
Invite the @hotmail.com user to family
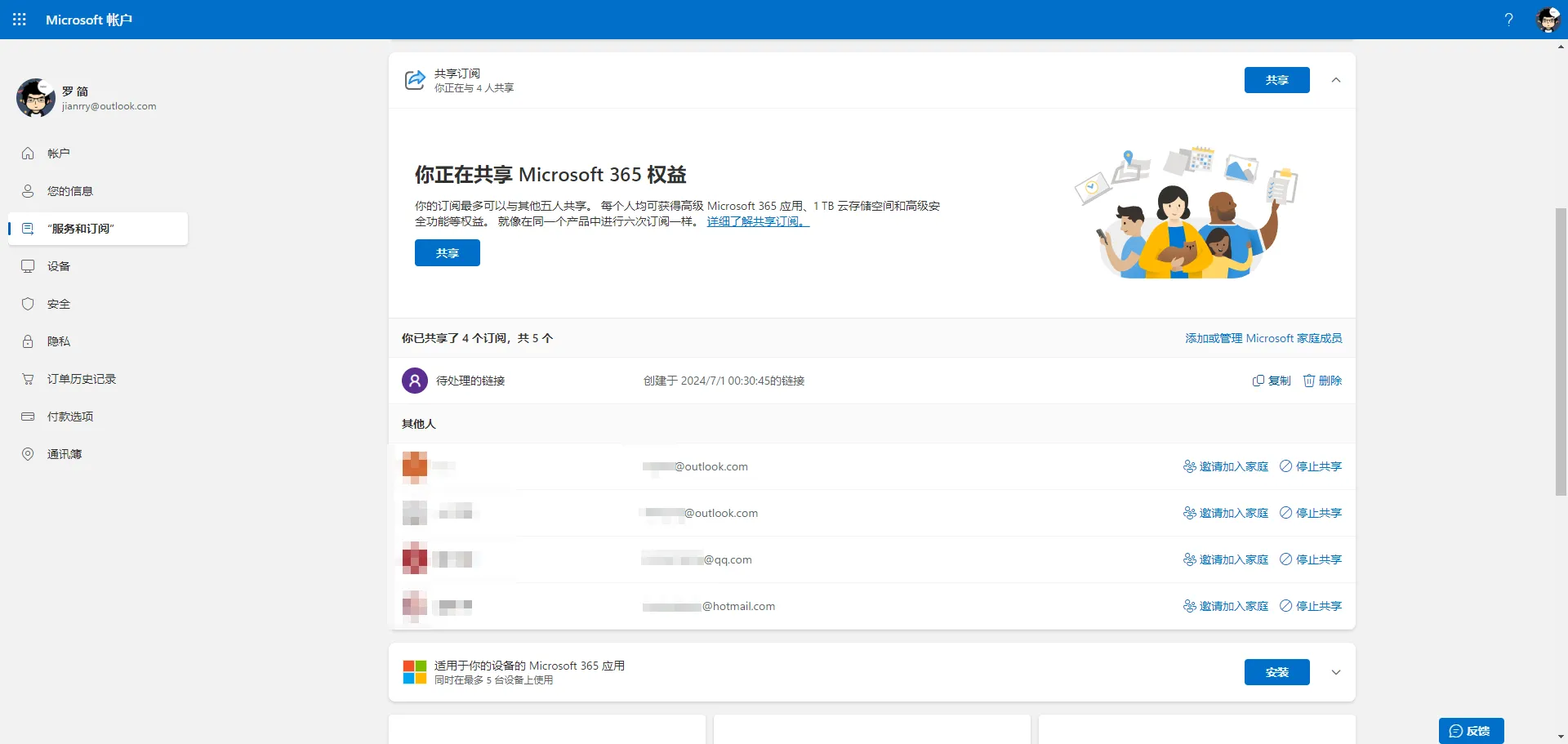pyautogui.click(x=1226, y=606)
